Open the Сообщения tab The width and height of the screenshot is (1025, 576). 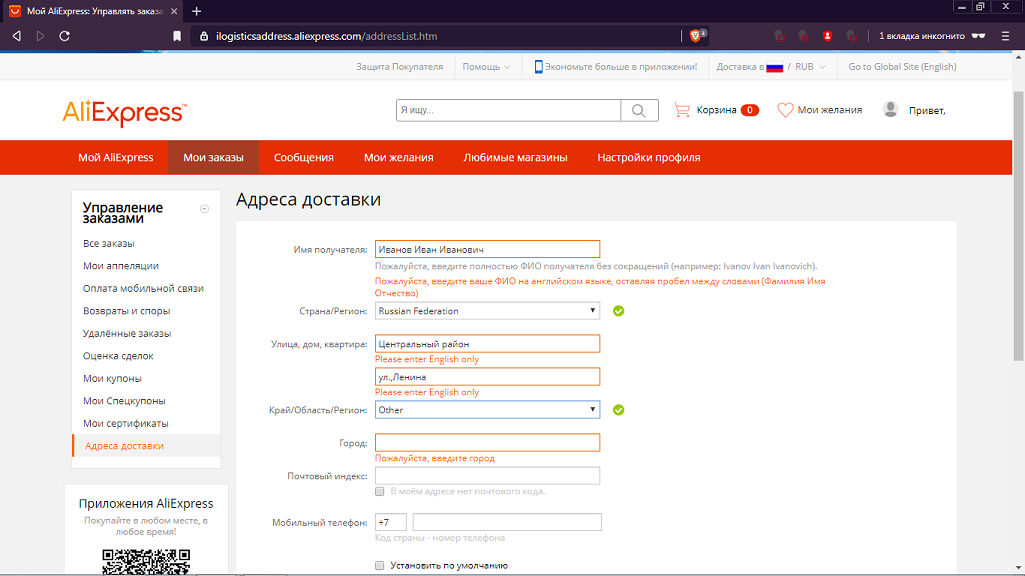tap(303, 158)
